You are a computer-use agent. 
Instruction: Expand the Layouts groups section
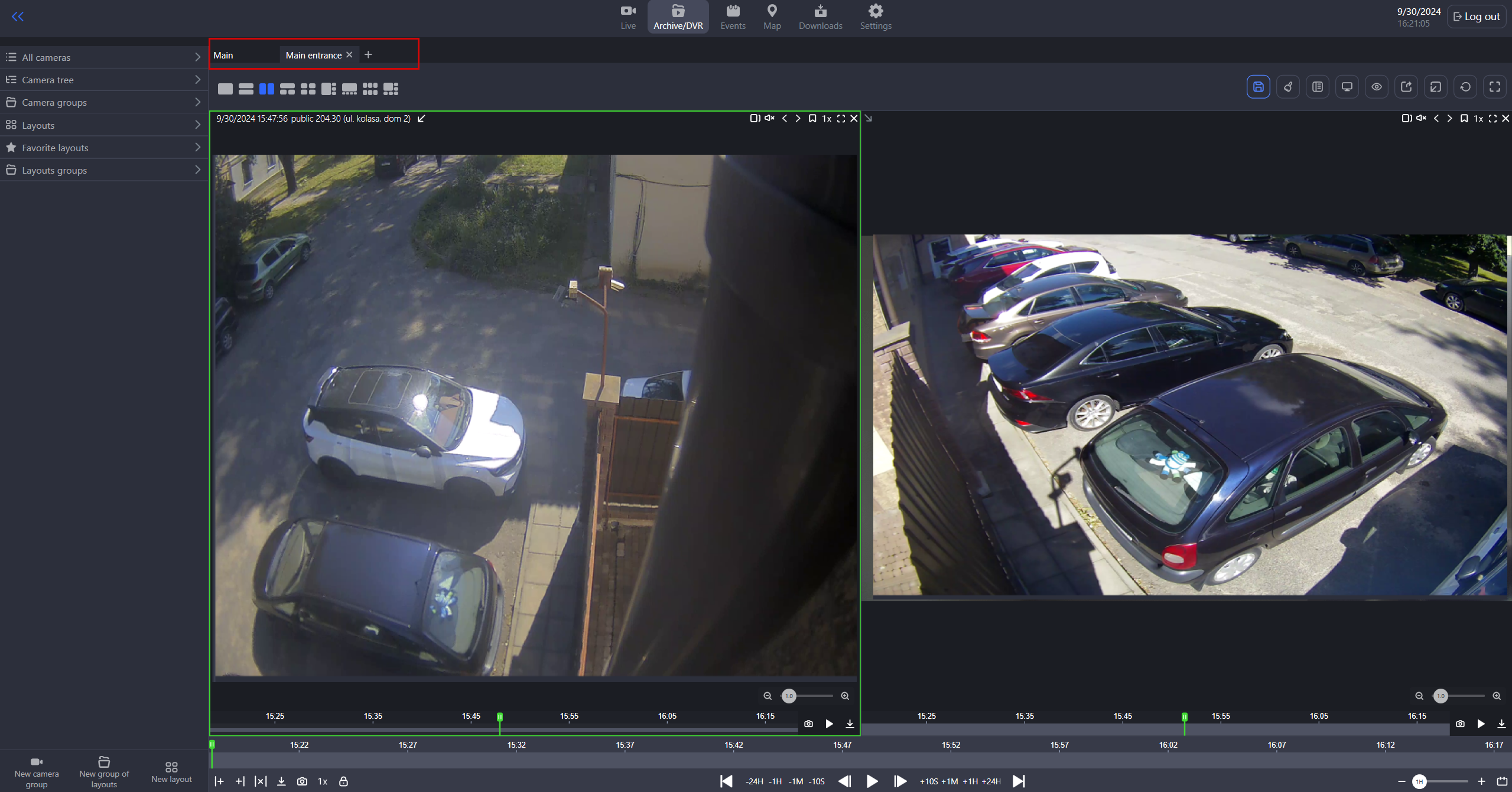pyautogui.click(x=103, y=170)
